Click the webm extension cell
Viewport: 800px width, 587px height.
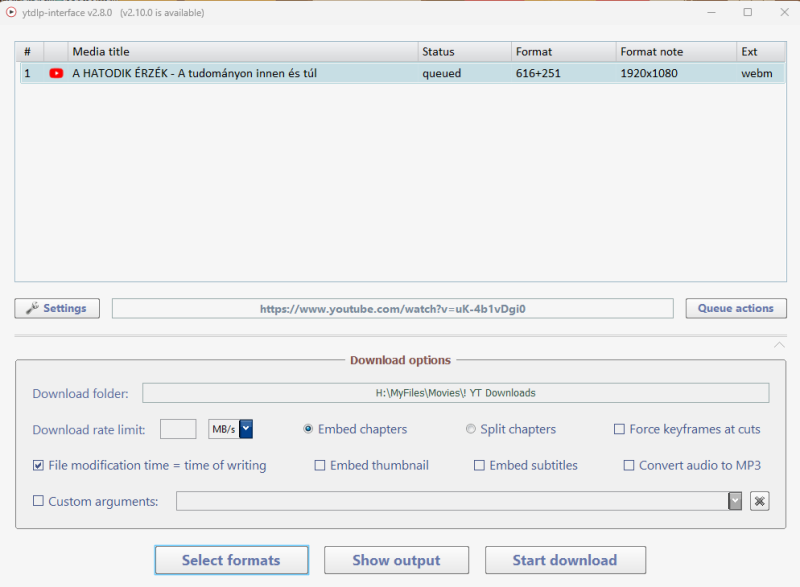click(757, 73)
